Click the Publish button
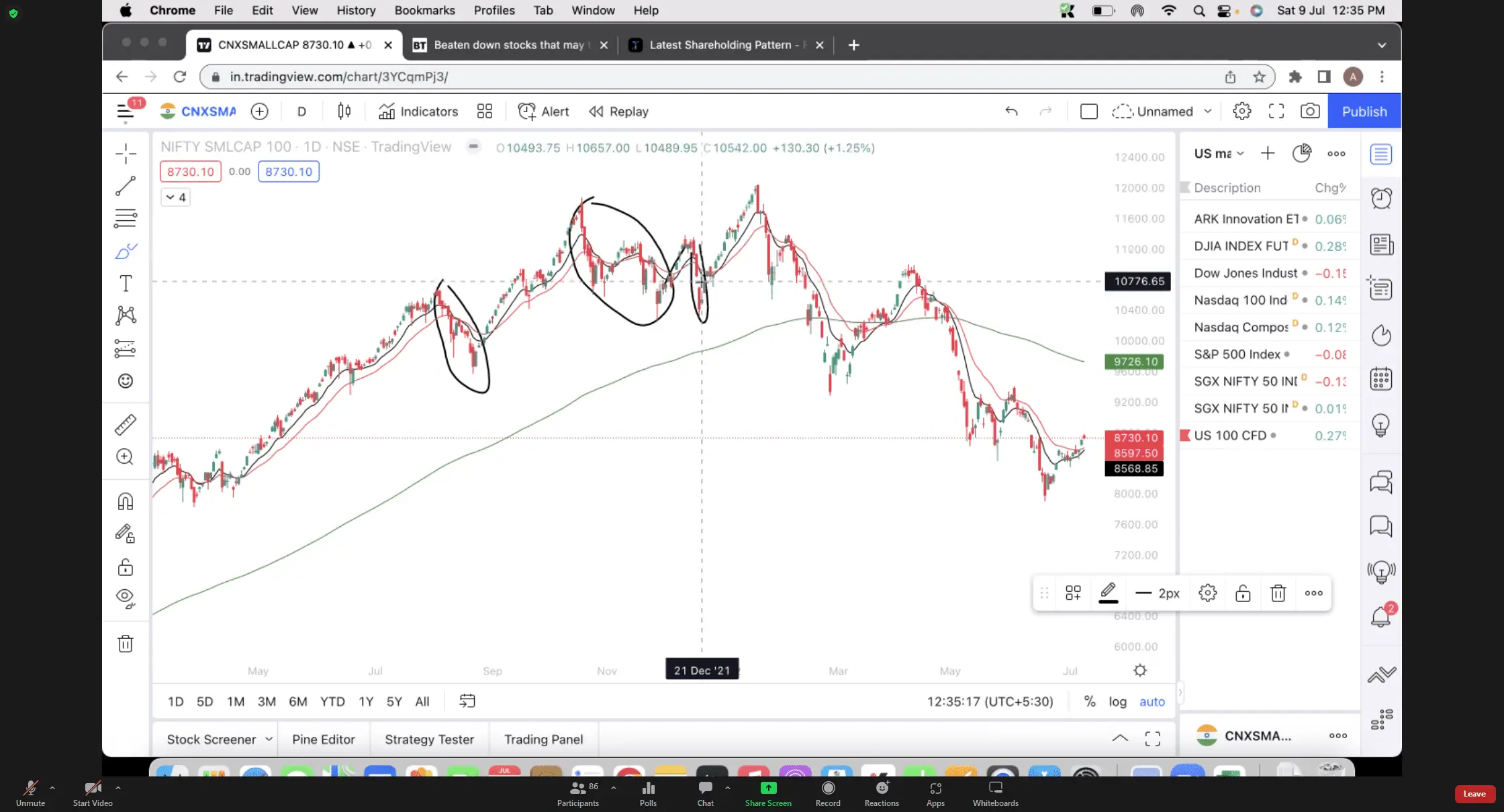The height and width of the screenshot is (812, 1504). pos(1364,111)
